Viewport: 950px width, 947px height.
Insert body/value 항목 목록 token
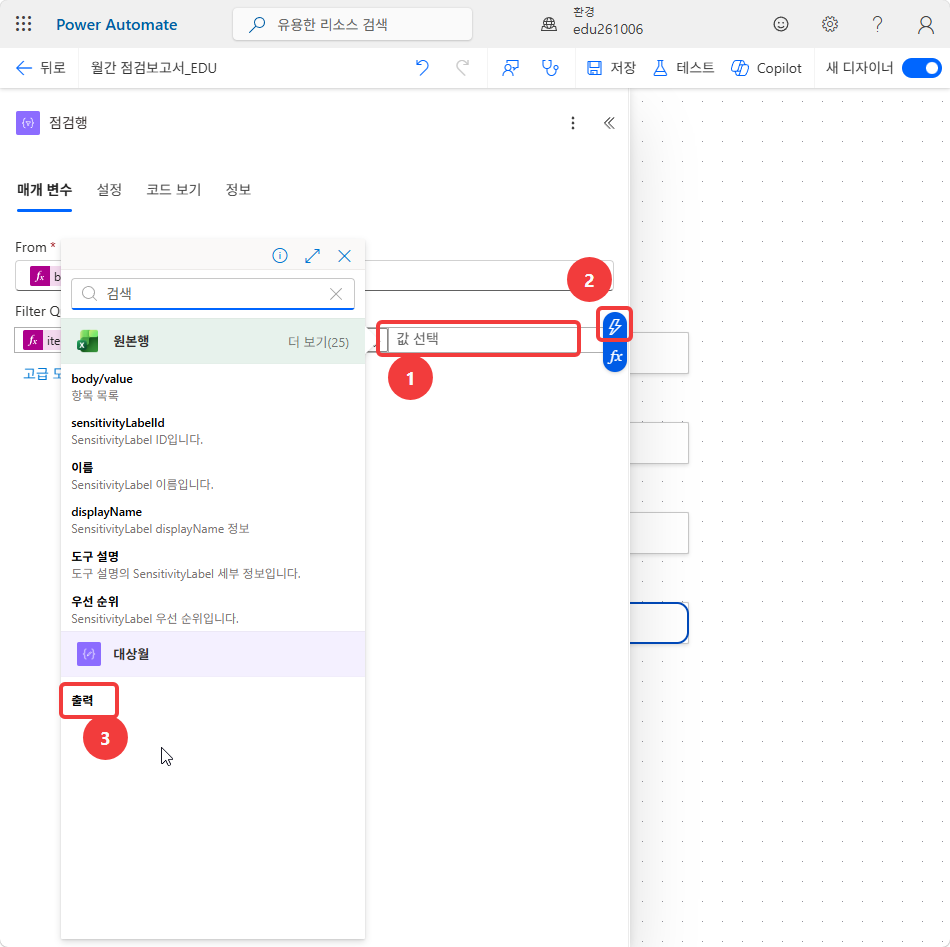(213, 387)
